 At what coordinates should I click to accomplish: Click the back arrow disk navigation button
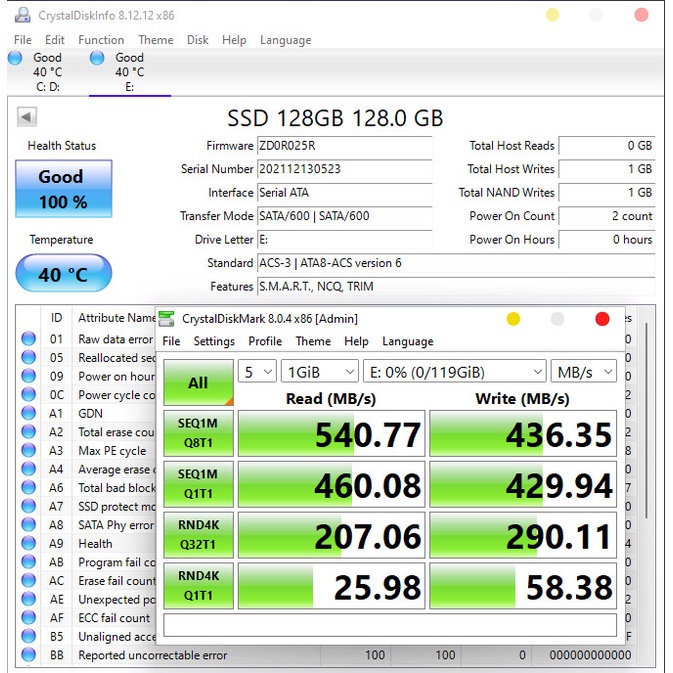point(27,117)
